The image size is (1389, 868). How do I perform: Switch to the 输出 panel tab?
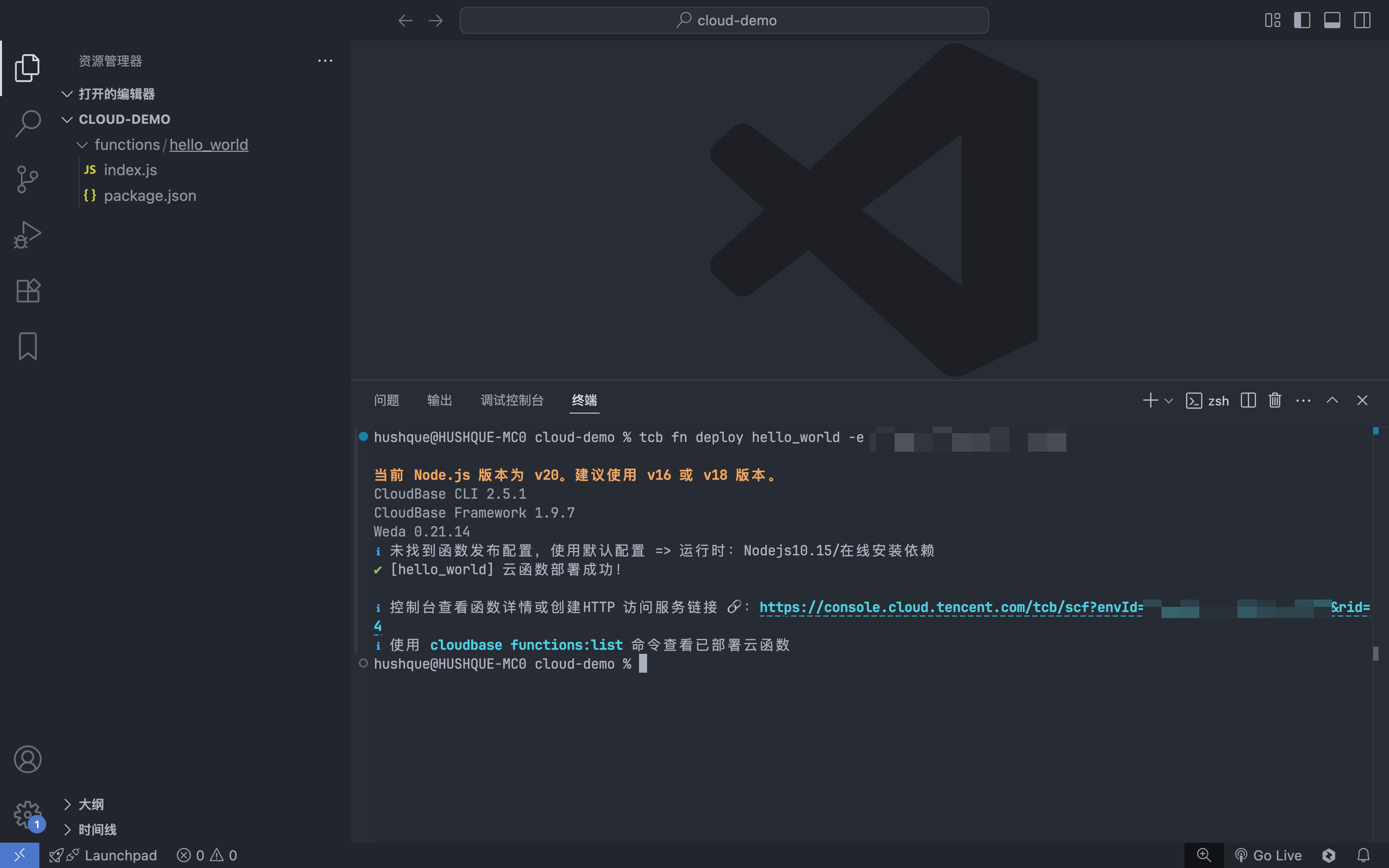coord(440,400)
